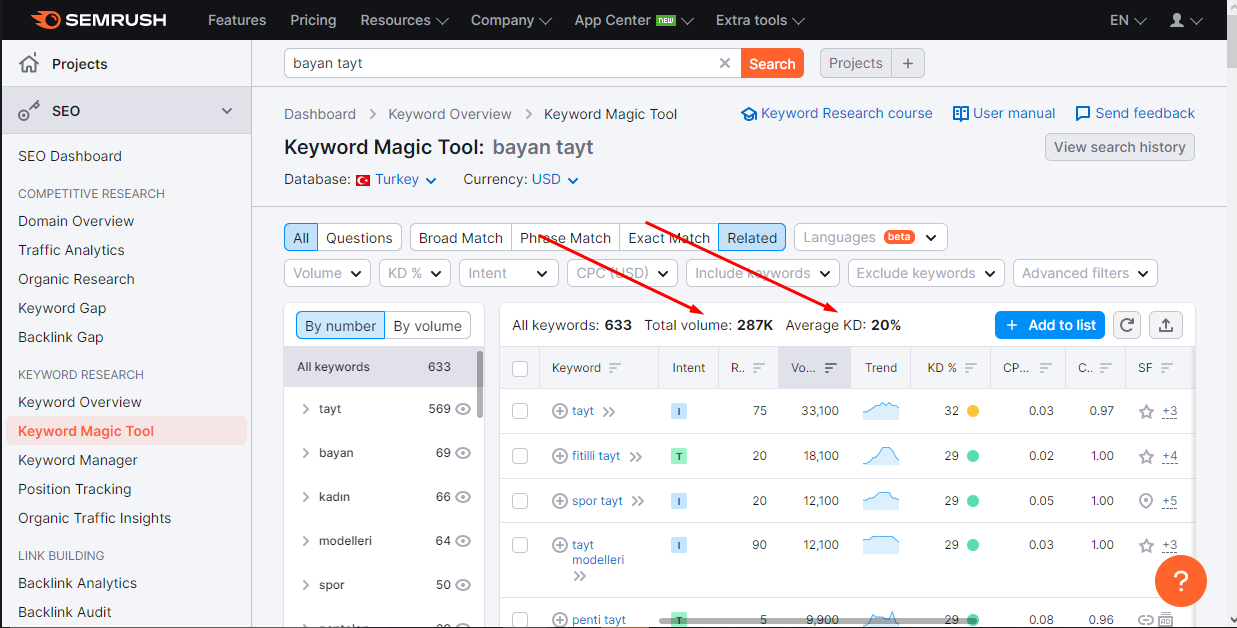Screen dimensions: 1237x628
Task: Add fitilli tayt keyword via plus icon
Action: (560, 456)
